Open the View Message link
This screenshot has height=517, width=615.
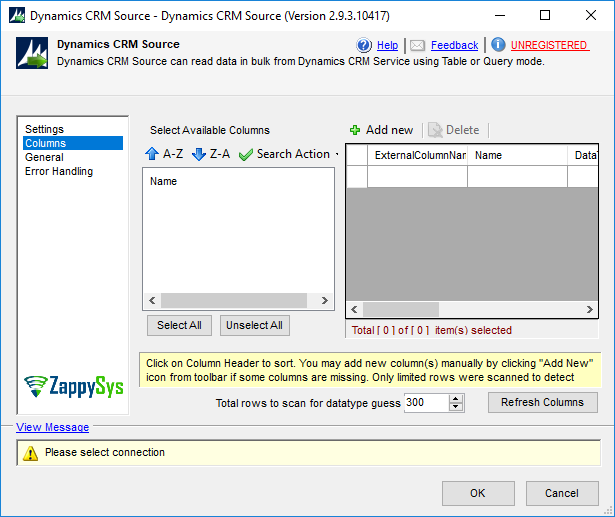53,427
